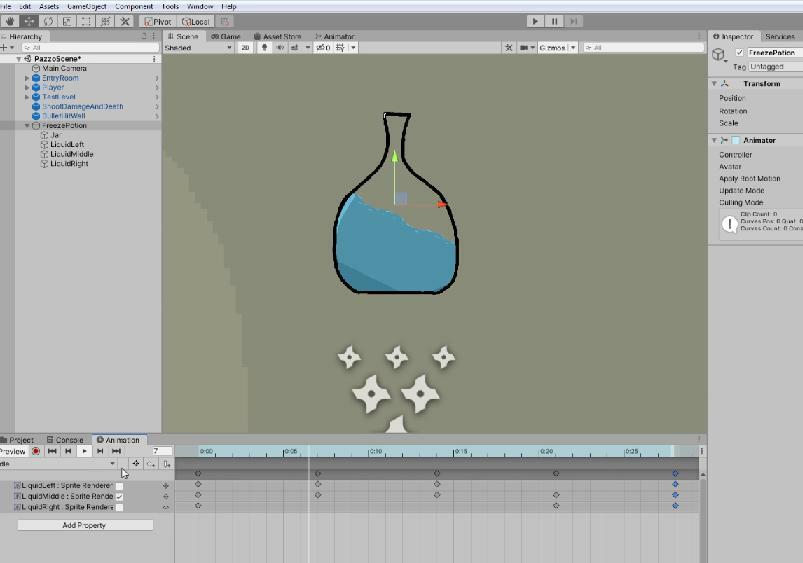Viewport: 803px width, 563px height.
Task: Enable animation recording with red record button
Action: (x=36, y=452)
